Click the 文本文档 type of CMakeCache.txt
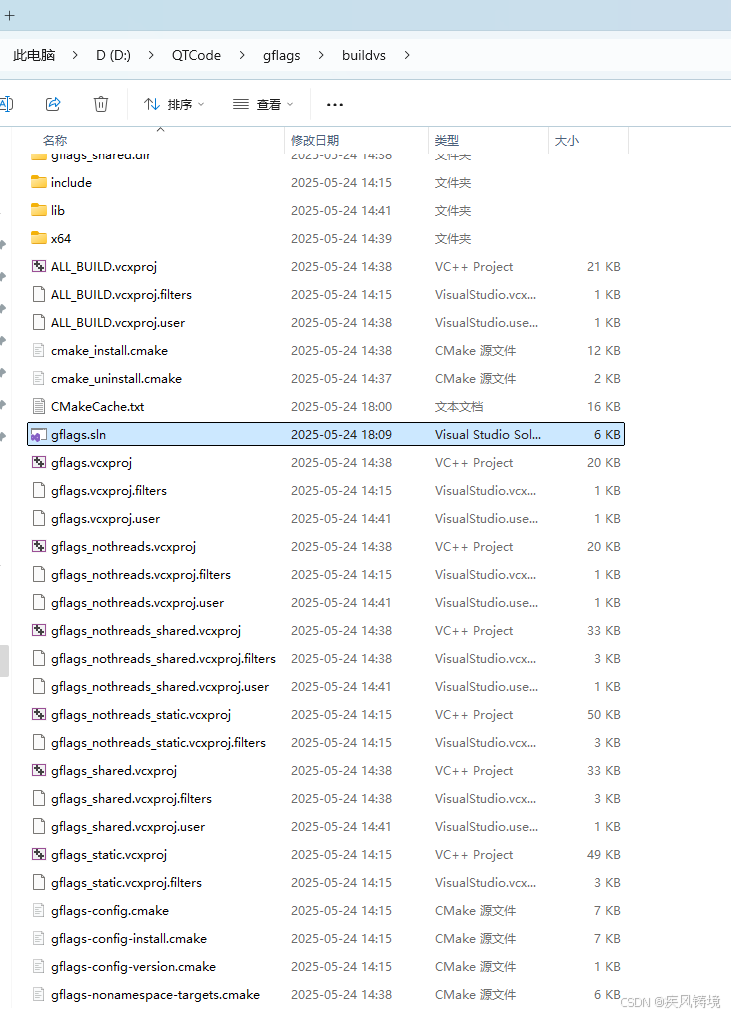The height and width of the screenshot is (1015, 731). pos(459,407)
